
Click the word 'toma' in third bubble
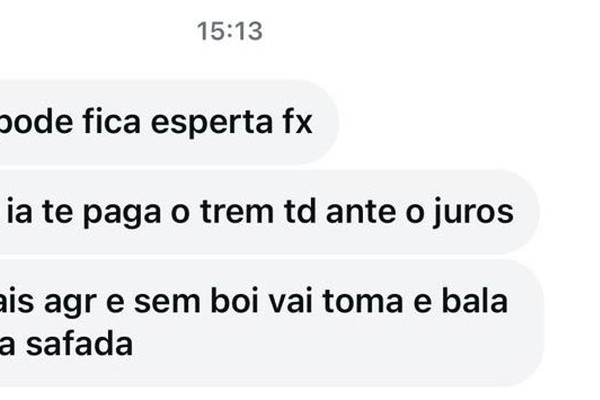(x=363, y=302)
